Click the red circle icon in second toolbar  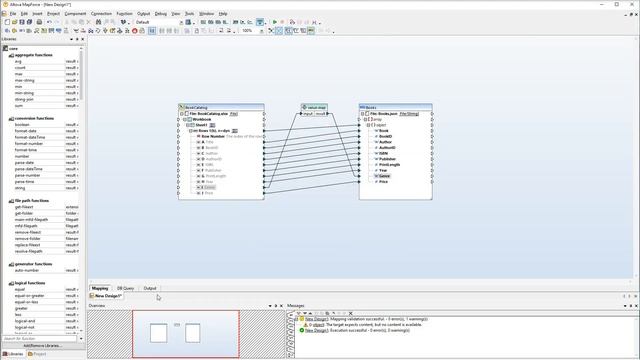pos(134,31)
